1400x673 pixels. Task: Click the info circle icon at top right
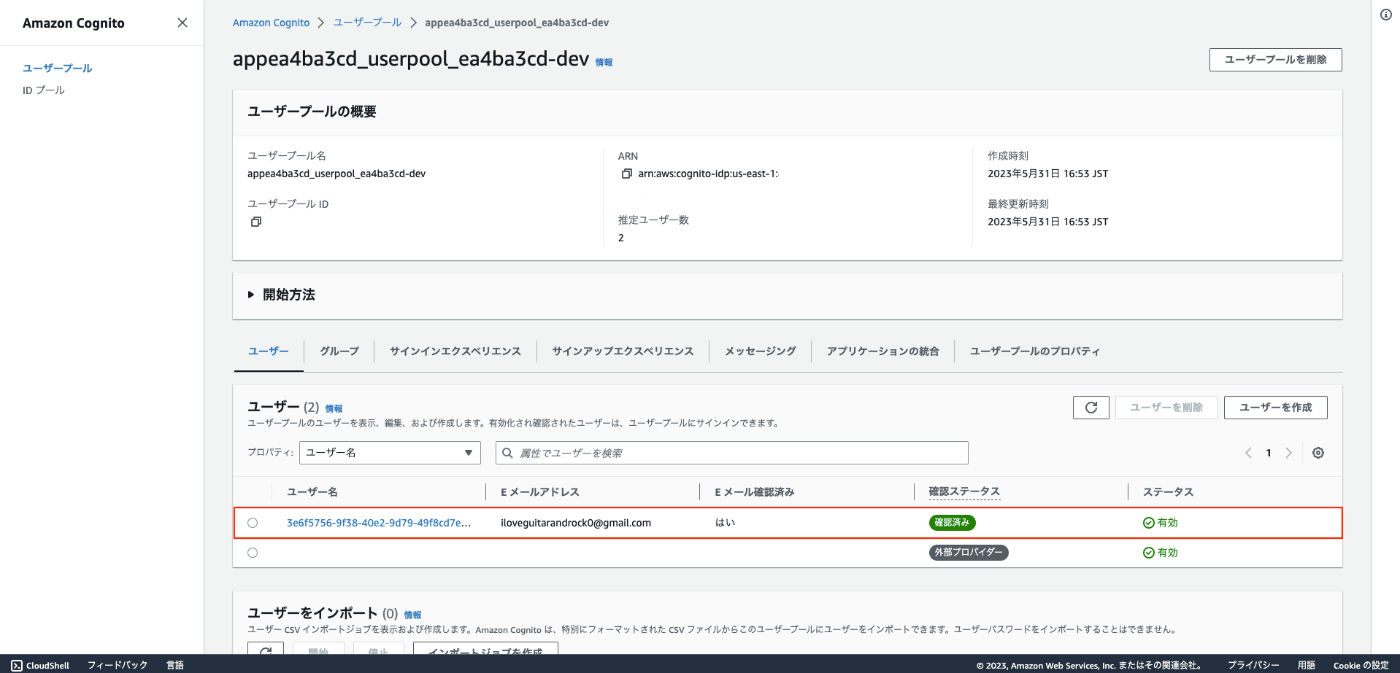click(x=1384, y=14)
